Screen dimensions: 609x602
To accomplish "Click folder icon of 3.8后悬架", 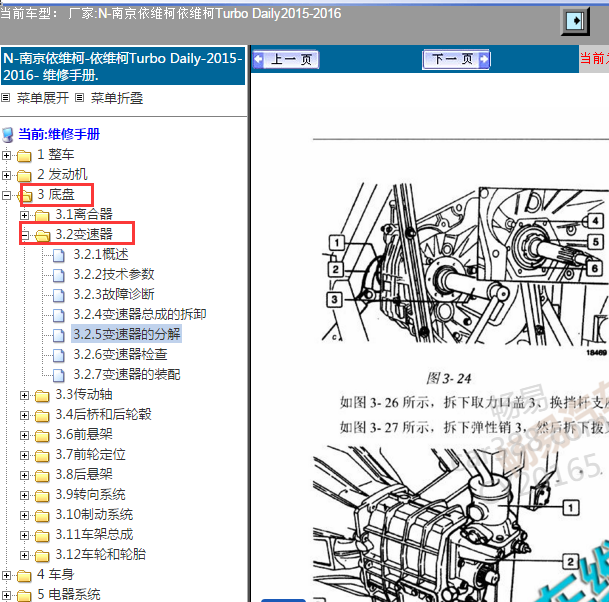I will [x=42, y=476].
